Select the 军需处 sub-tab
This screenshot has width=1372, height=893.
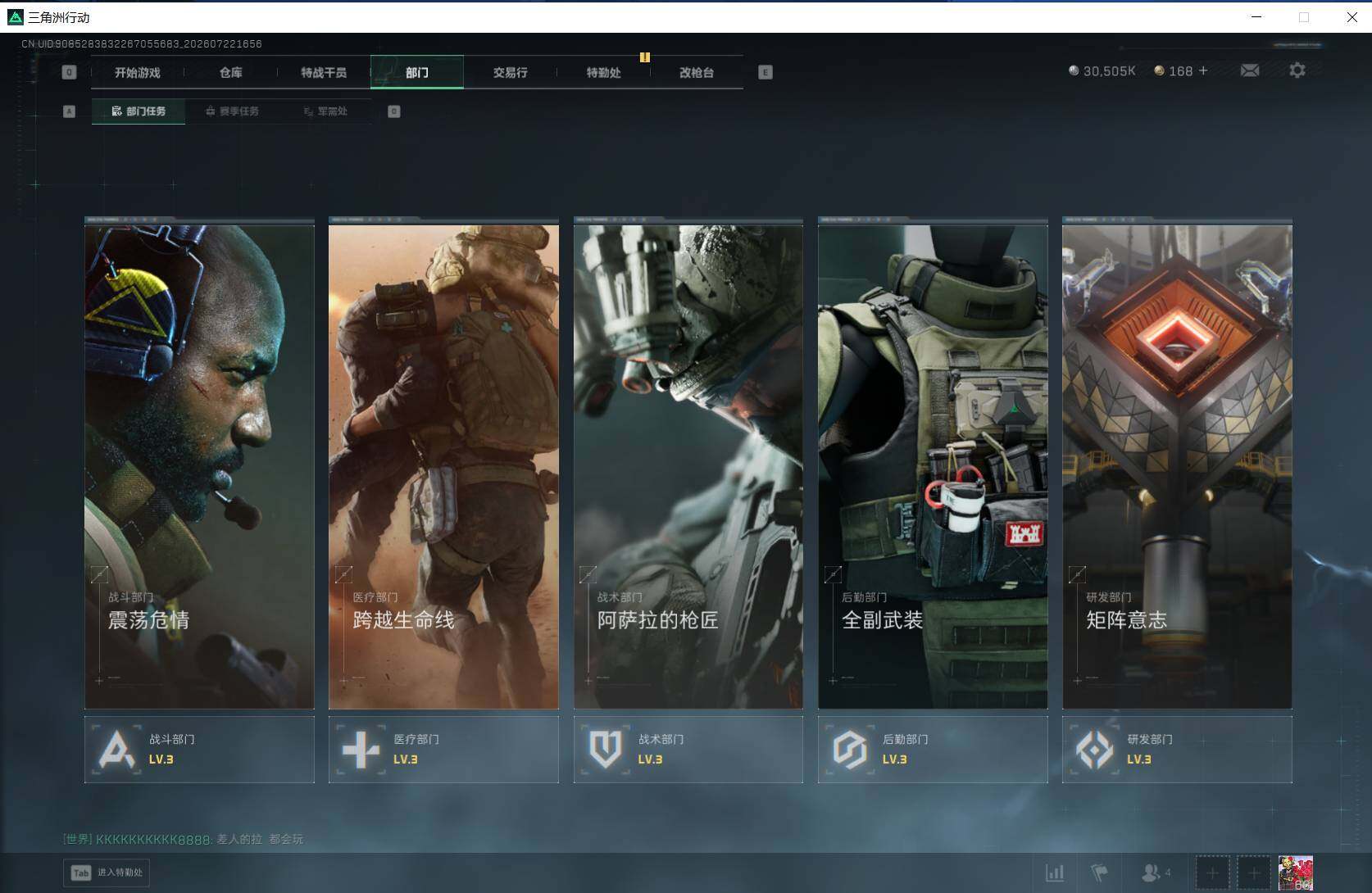[325, 111]
